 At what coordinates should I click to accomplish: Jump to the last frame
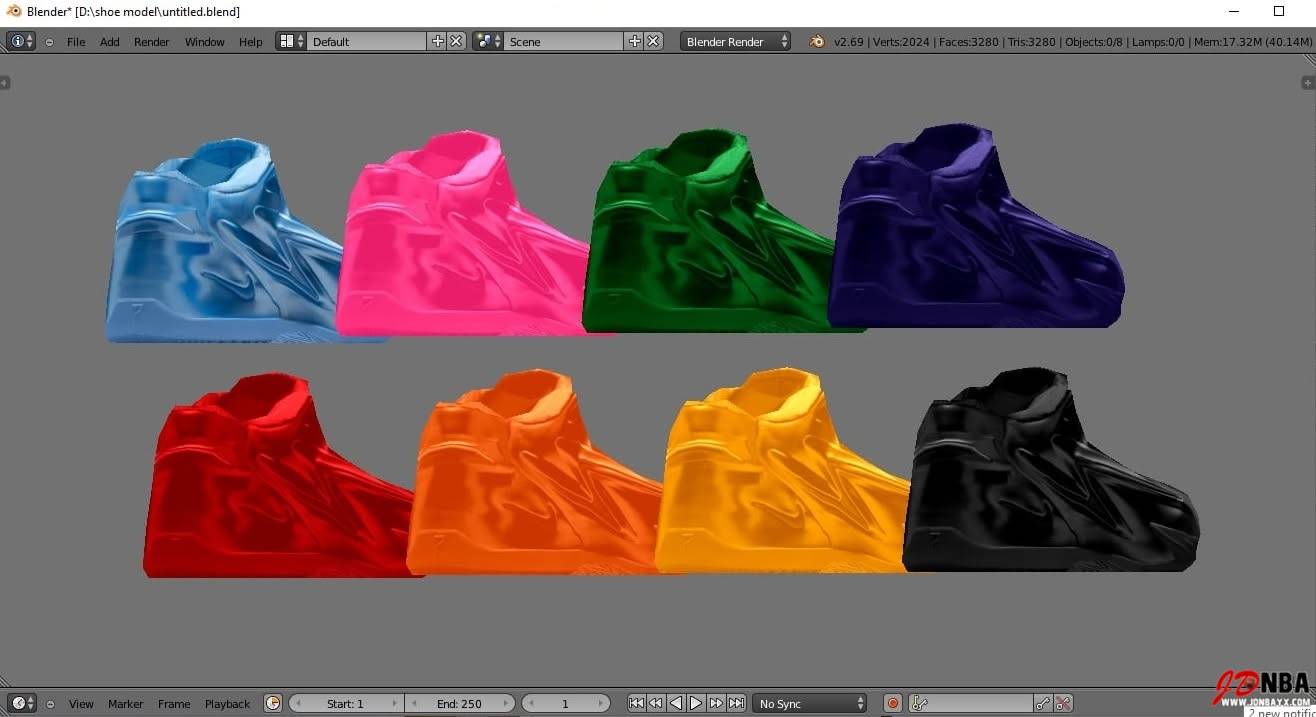[736, 703]
